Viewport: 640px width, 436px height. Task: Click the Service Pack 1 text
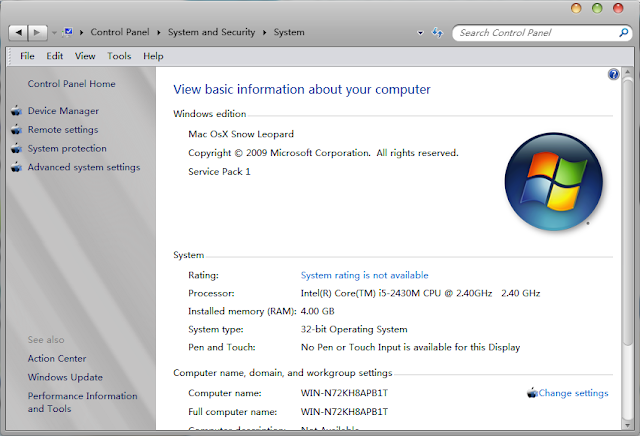coord(219,171)
